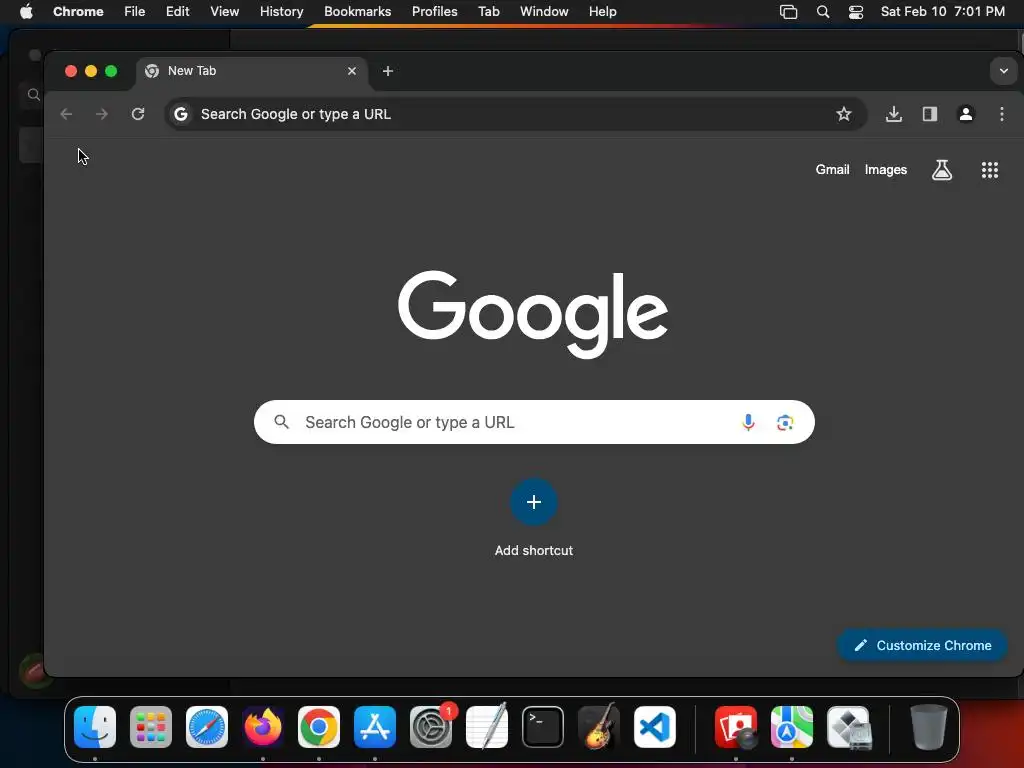Open the Gmail link
1024x768 pixels.
pyautogui.click(x=833, y=170)
